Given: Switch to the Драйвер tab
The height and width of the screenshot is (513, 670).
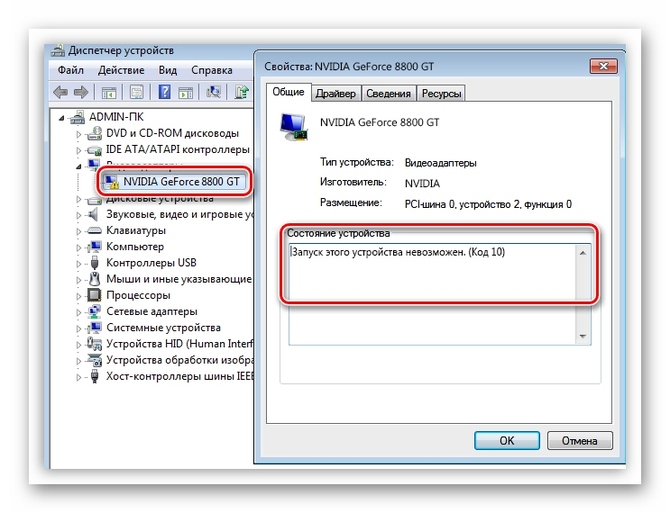Looking at the screenshot, I should coord(336,94).
